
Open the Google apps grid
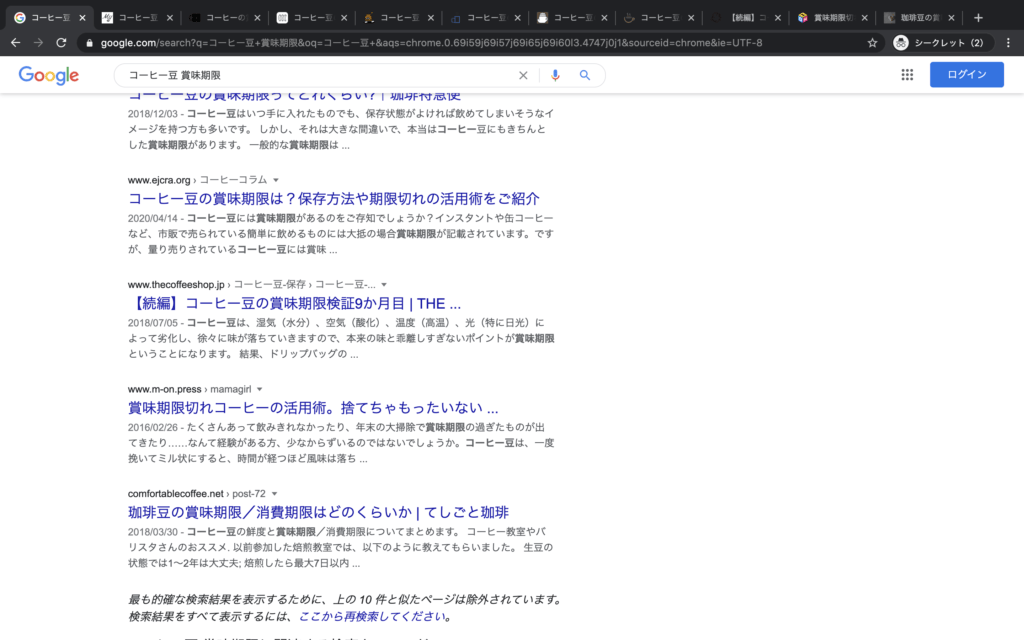pyautogui.click(x=907, y=74)
